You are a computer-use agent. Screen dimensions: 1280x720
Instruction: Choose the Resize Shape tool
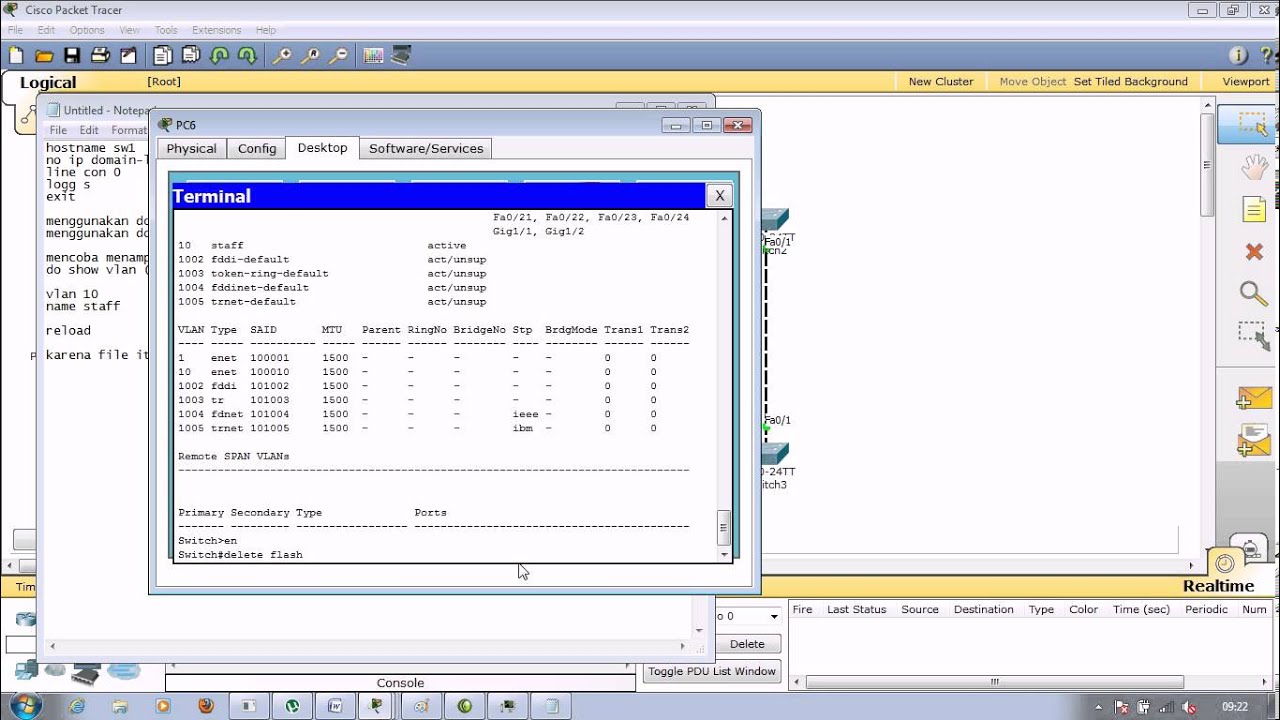tap(1252, 335)
